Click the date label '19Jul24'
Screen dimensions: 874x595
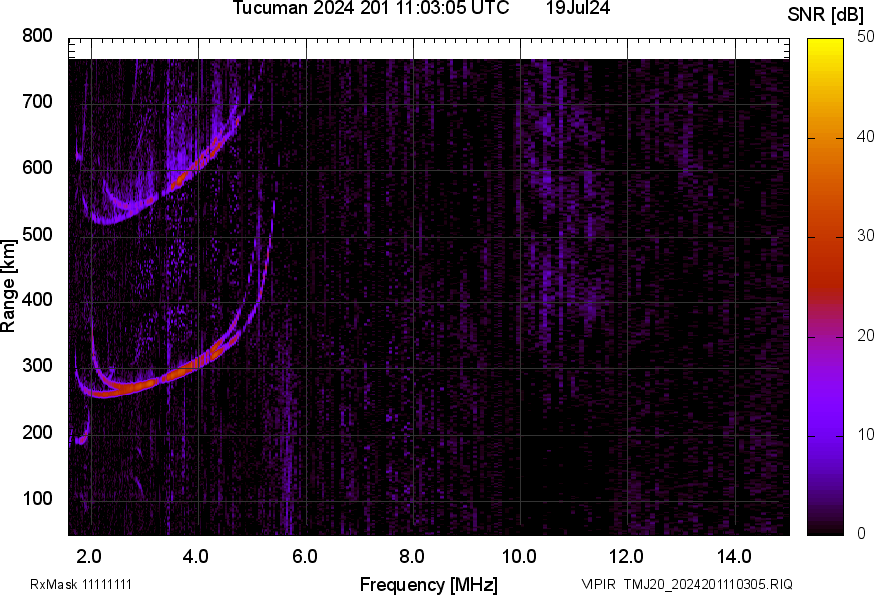[578, 8]
